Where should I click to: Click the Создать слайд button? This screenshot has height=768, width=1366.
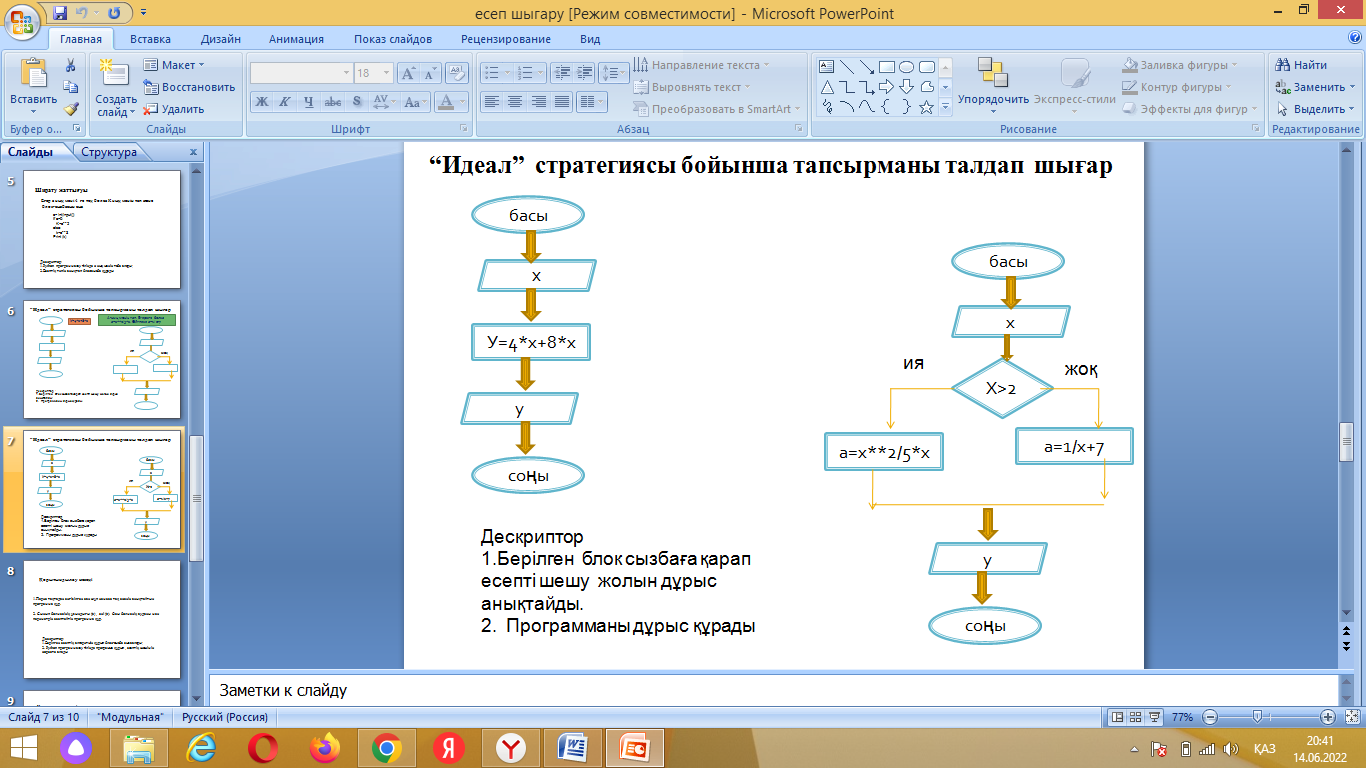(x=116, y=87)
